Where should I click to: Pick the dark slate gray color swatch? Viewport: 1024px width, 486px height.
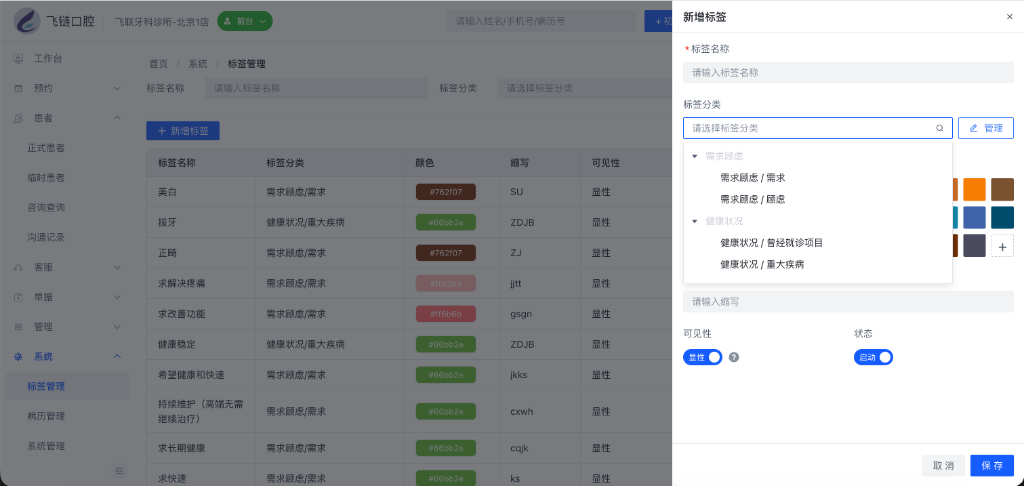click(x=974, y=246)
